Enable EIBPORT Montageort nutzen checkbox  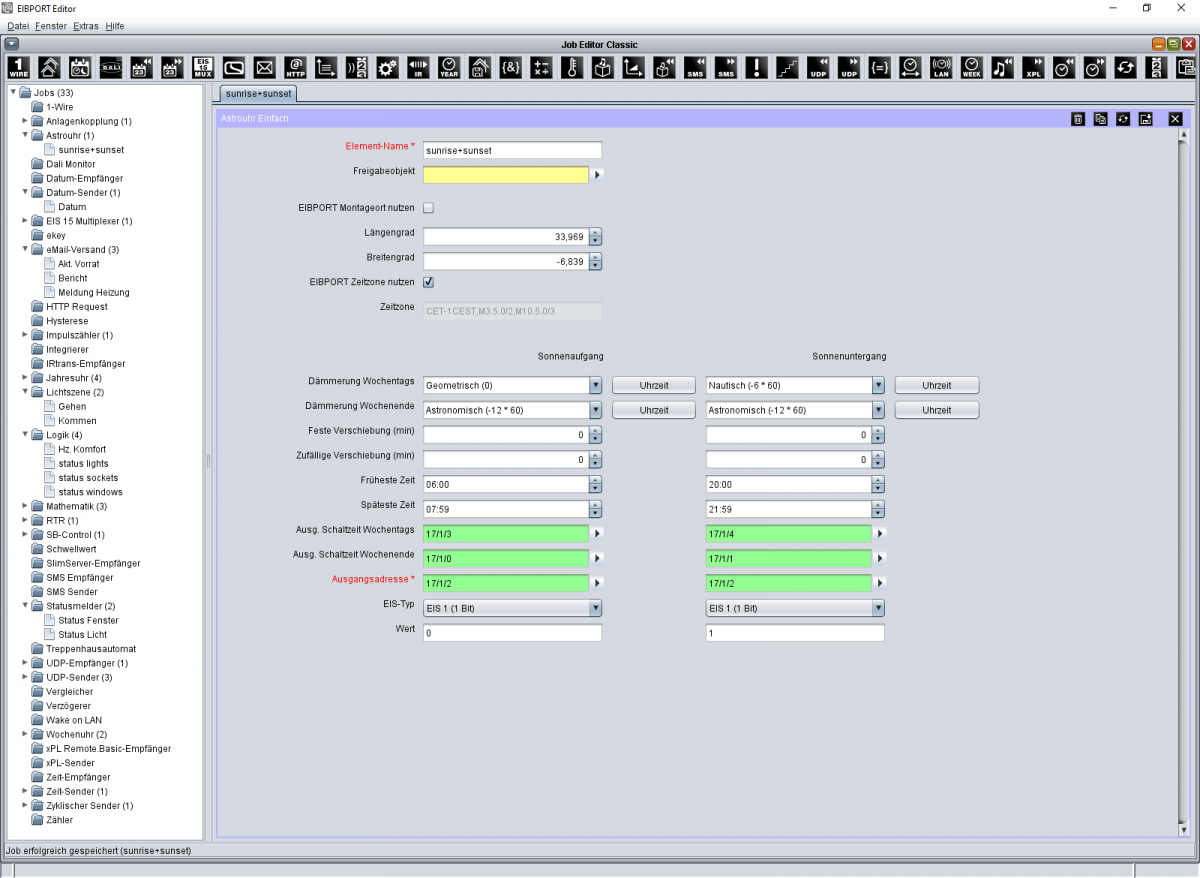428,208
